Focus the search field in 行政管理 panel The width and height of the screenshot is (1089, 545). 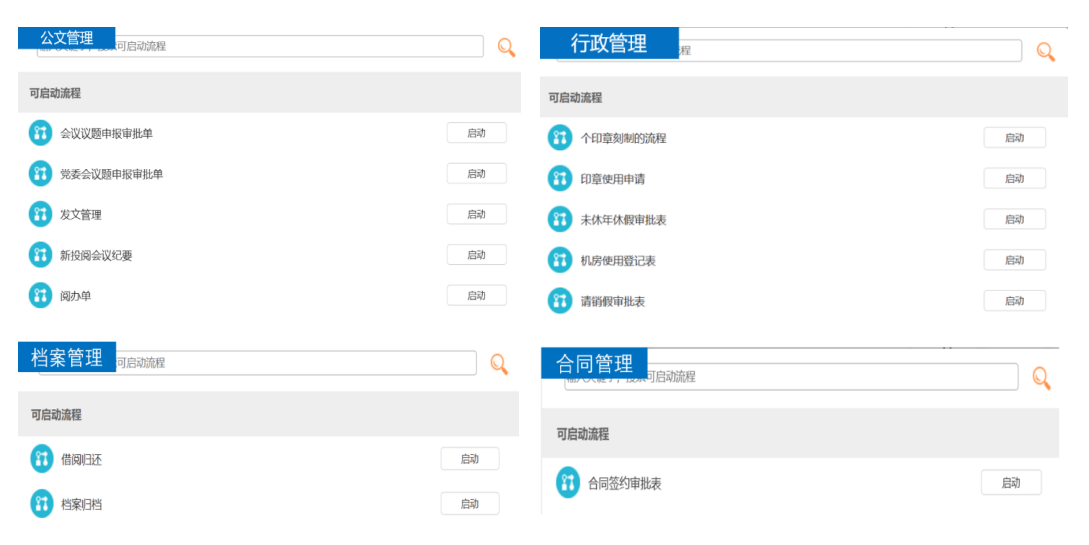click(x=789, y=51)
